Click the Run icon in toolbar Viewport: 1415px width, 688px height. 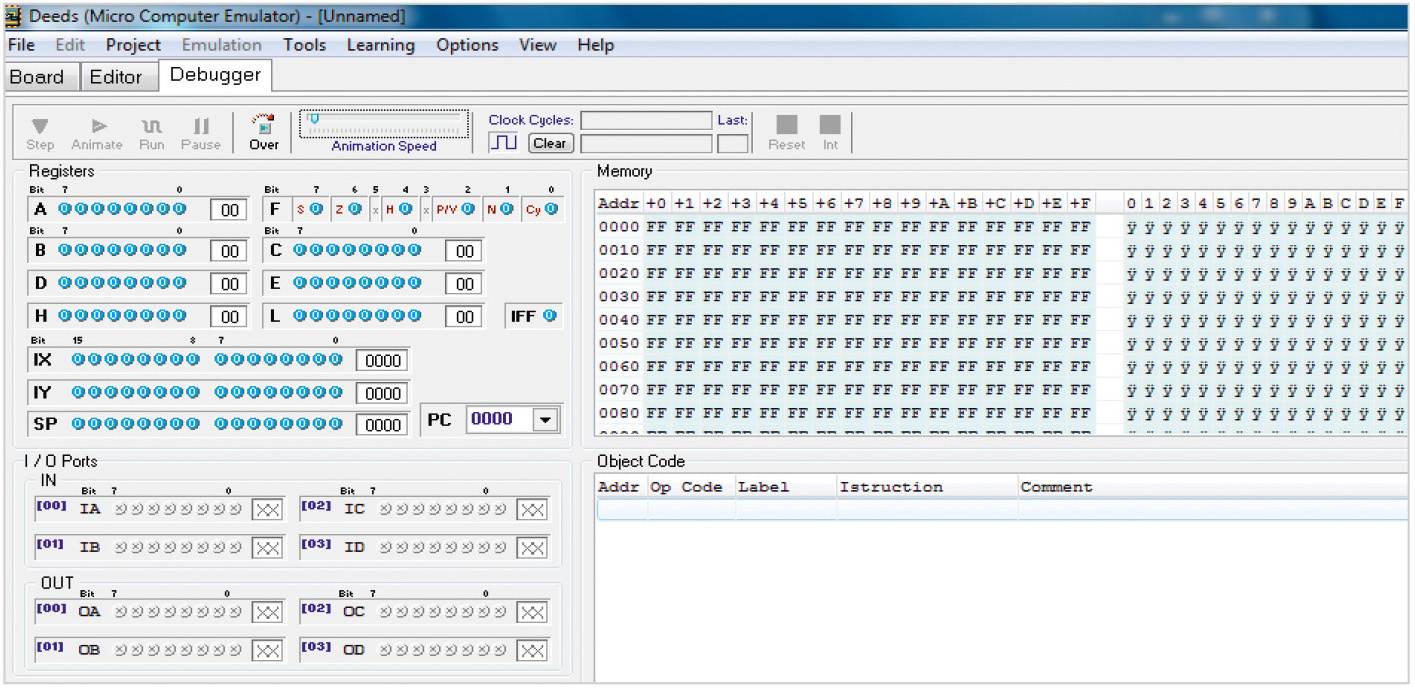(152, 127)
